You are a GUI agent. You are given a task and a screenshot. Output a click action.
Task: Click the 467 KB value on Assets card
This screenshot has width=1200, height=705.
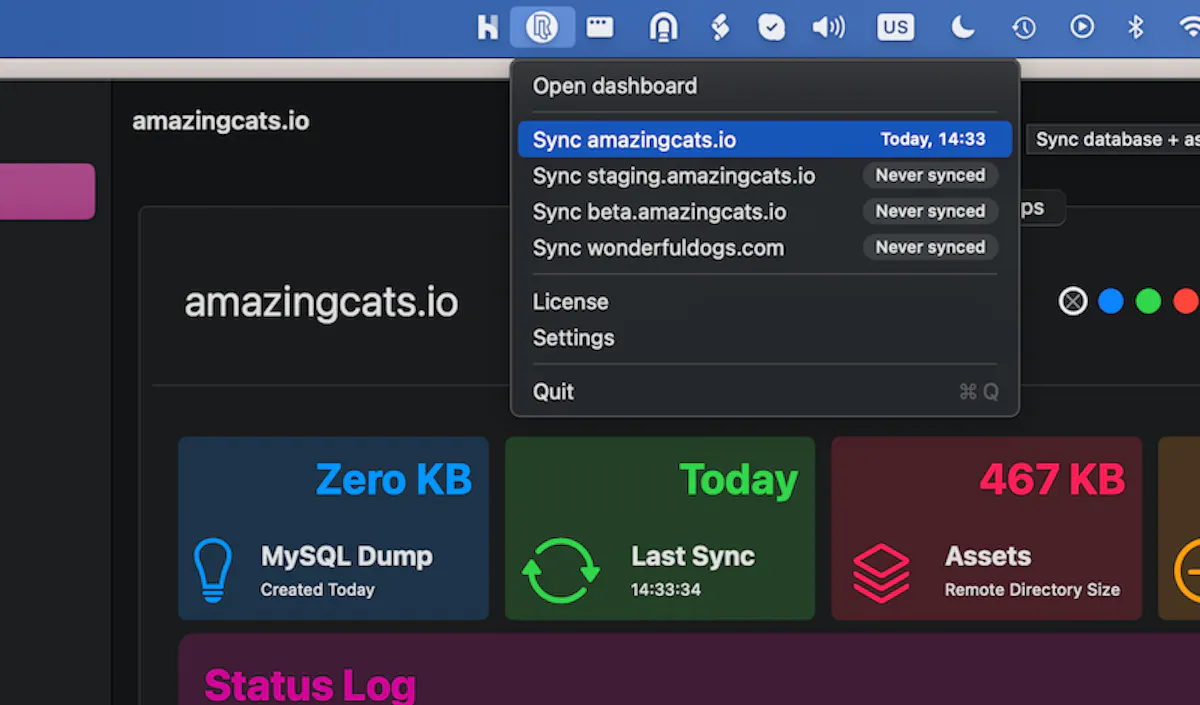tap(1053, 480)
